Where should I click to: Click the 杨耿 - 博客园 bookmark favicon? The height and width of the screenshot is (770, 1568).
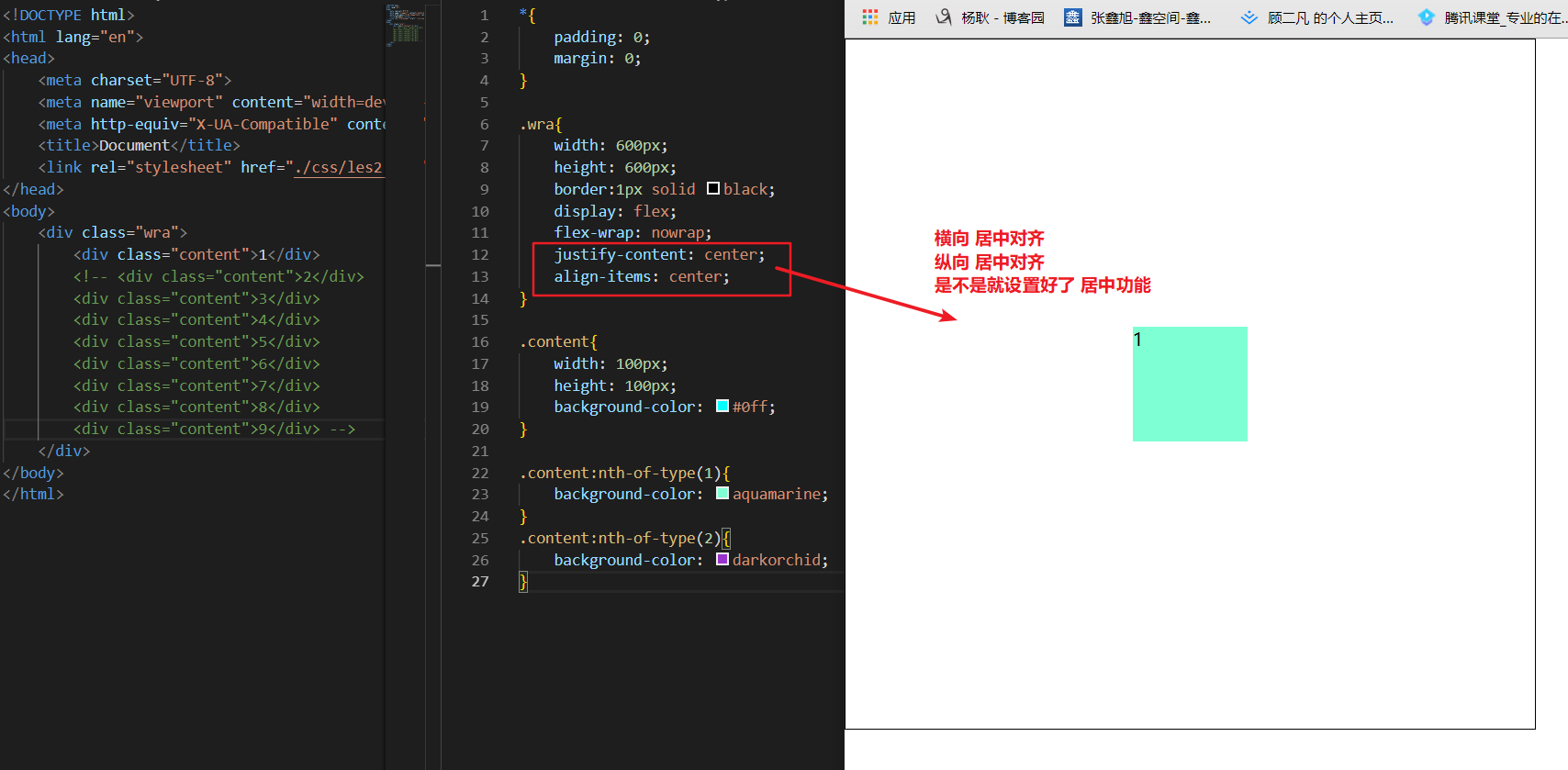point(944,17)
